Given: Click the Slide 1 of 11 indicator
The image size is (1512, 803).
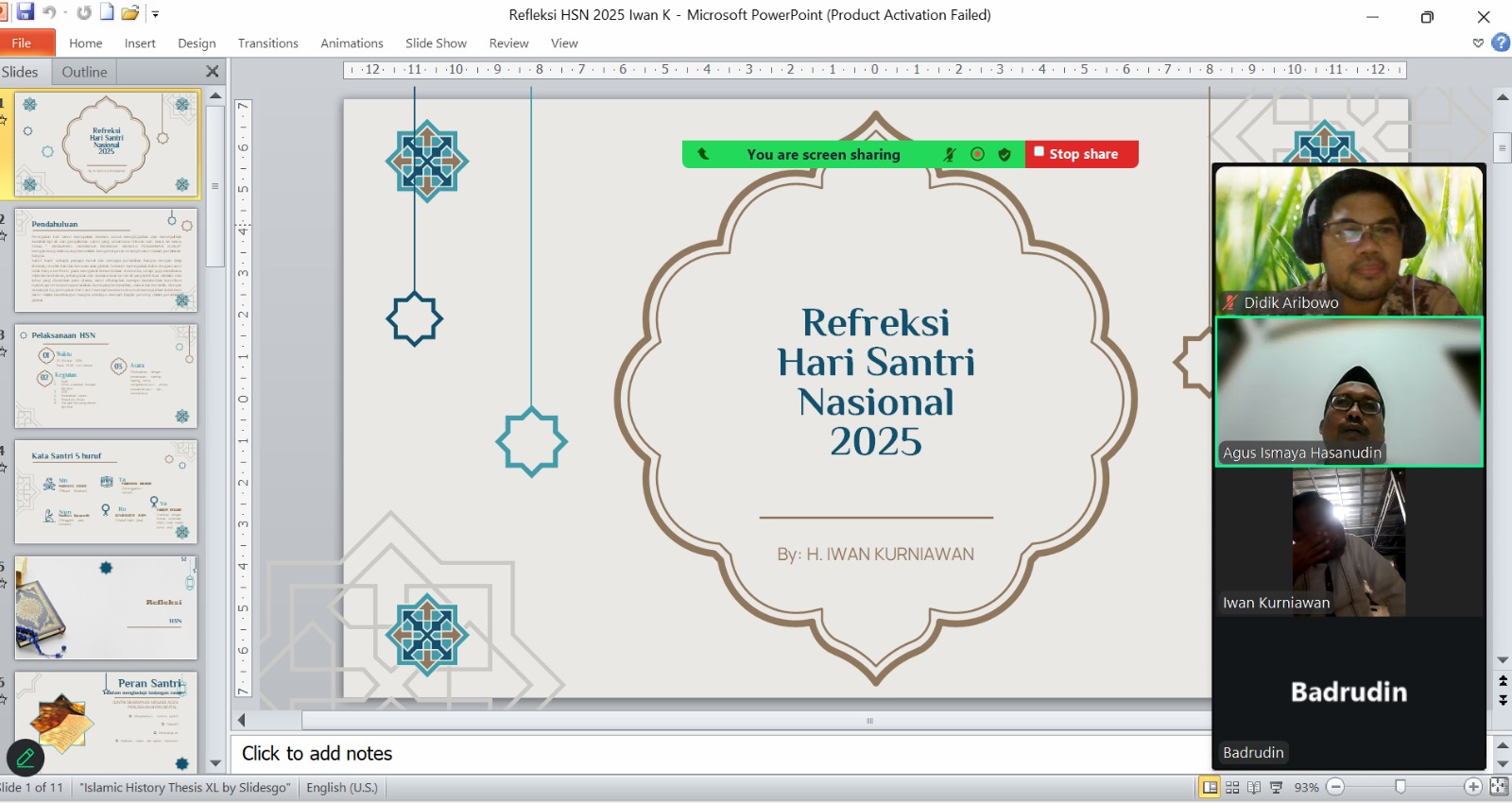Looking at the screenshot, I should 31,787.
